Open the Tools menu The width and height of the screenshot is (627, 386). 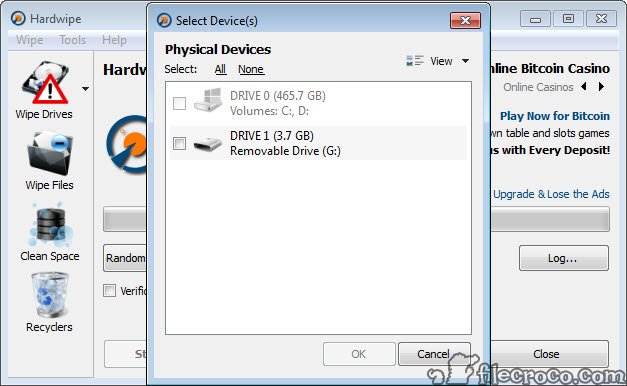coord(72,40)
